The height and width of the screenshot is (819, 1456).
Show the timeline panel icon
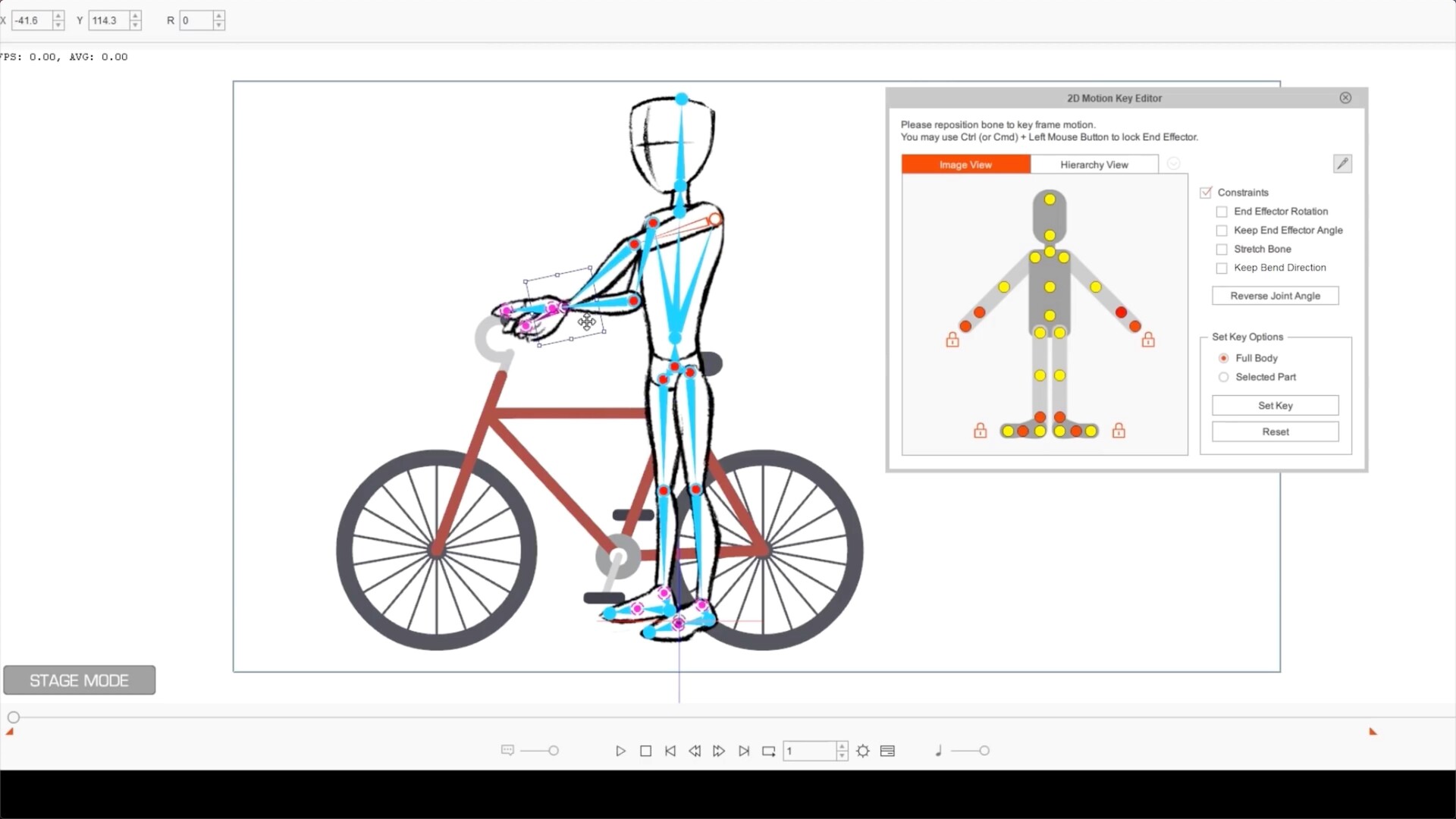887,751
